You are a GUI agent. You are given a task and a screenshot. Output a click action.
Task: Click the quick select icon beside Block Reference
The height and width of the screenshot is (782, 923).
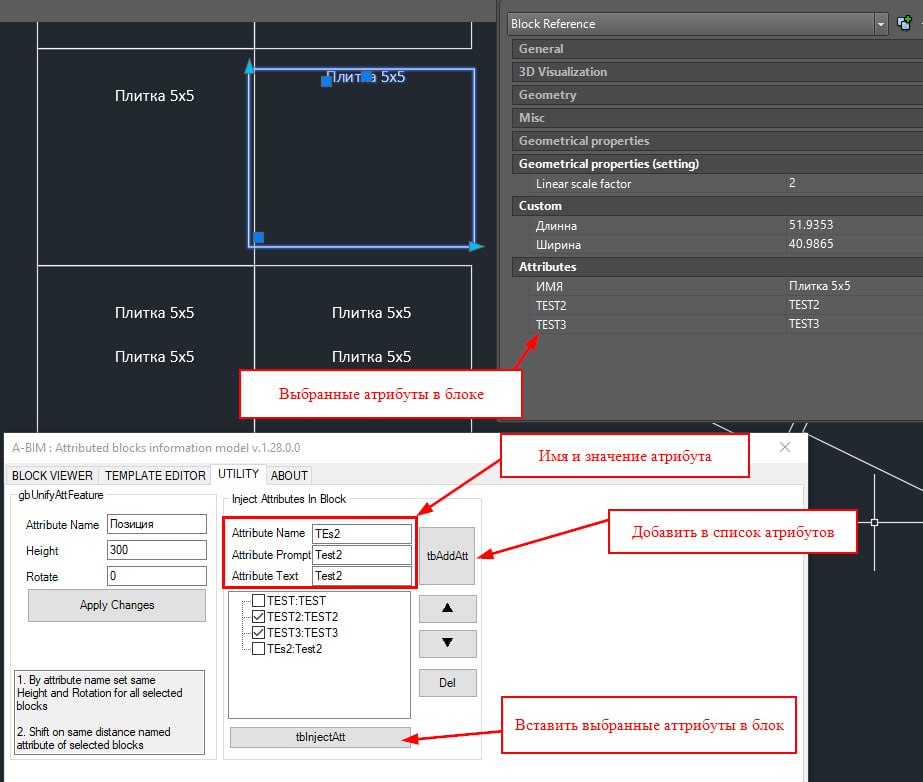904,23
